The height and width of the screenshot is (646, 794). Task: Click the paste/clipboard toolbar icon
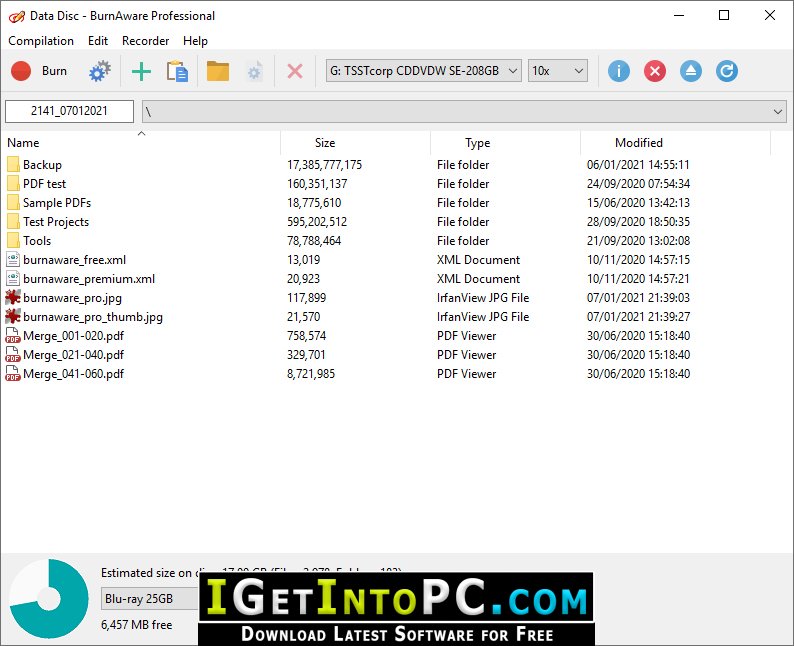click(177, 71)
